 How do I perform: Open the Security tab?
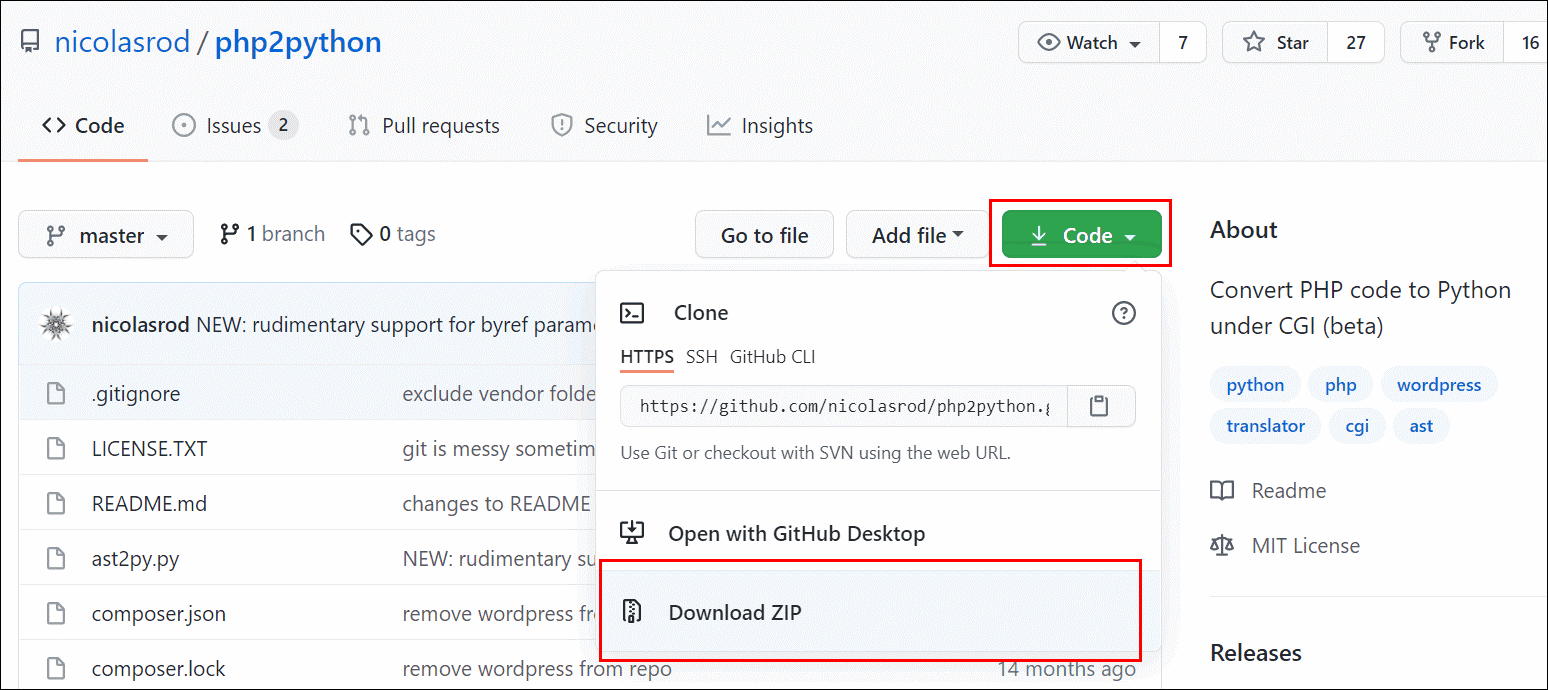point(604,126)
